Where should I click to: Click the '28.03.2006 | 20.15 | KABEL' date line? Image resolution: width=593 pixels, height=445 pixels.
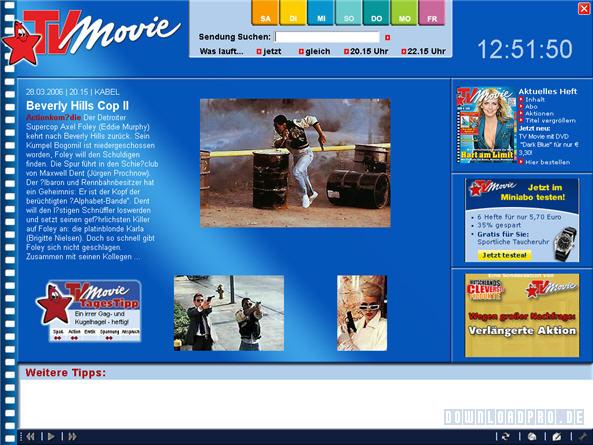click(x=73, y=92)
